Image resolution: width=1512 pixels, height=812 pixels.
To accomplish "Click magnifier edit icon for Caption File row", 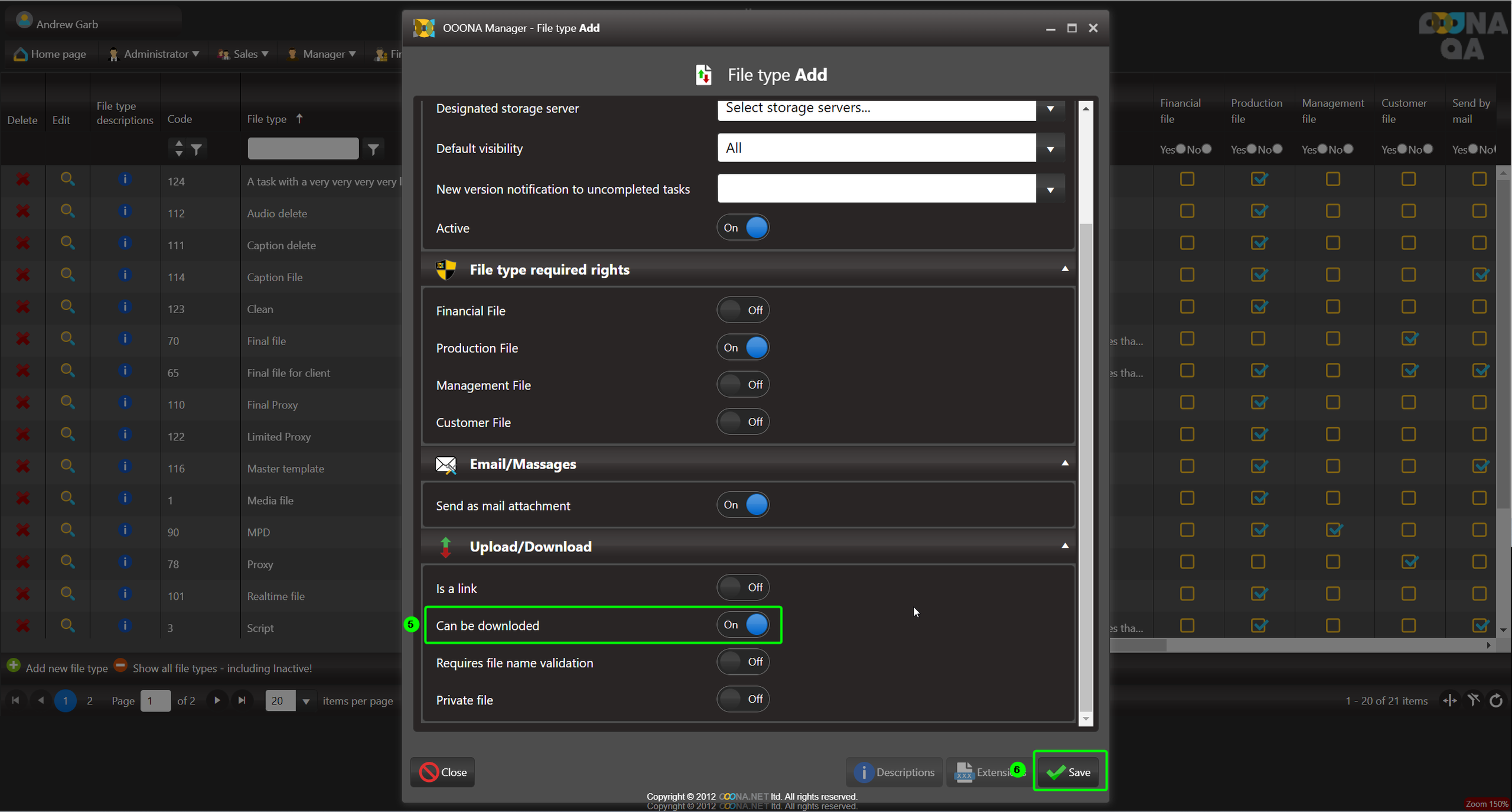I will (x=67, y=275).
